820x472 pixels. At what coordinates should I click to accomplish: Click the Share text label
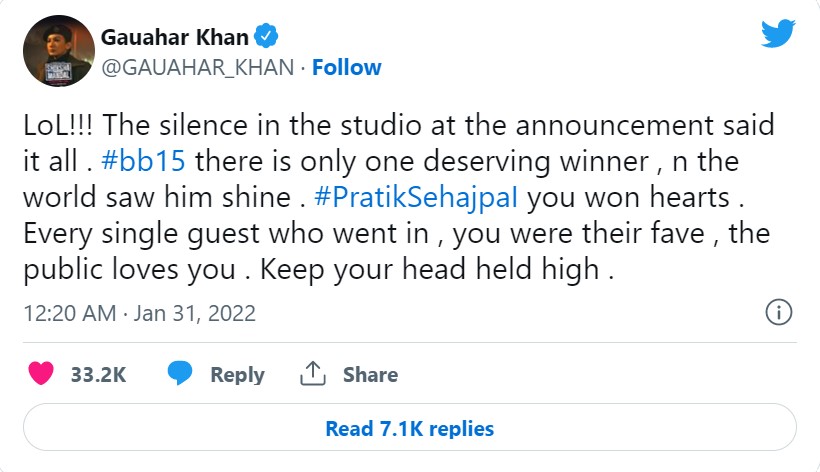pyautogui.click(x=370, y=375)
